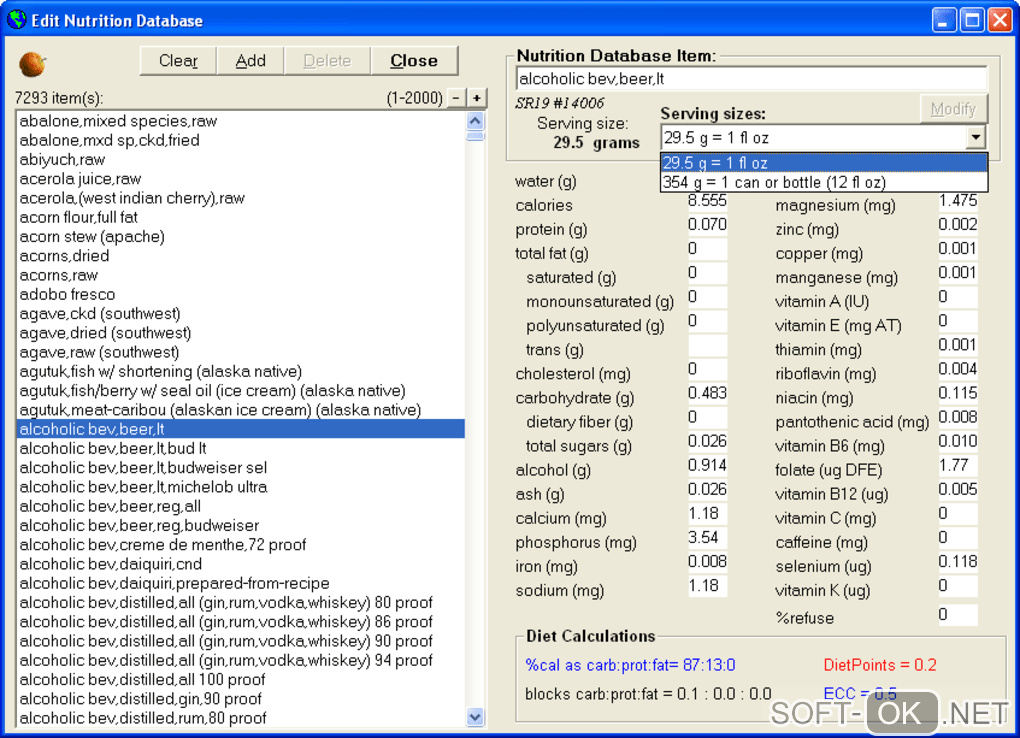
Task: Select acorn stew (apache)
Action: (x=240, y=236)
